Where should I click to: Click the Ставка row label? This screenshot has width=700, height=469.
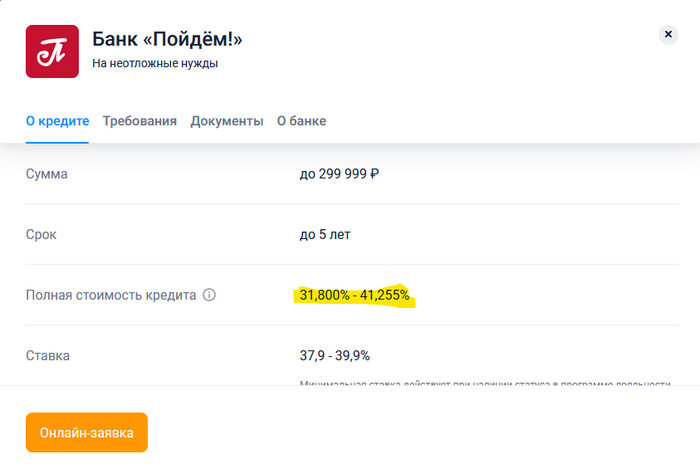pyautogui.click(x=48, y=355)
